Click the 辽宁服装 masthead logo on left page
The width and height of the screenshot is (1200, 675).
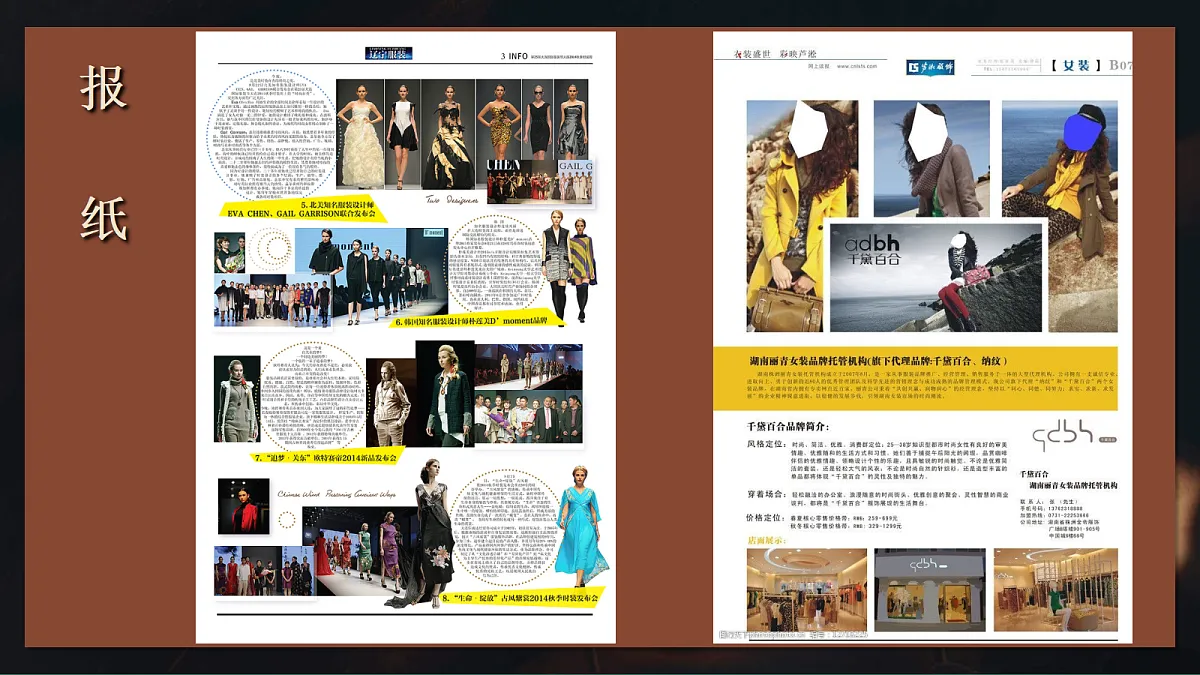pyautogui.click(x=388, y=54)
